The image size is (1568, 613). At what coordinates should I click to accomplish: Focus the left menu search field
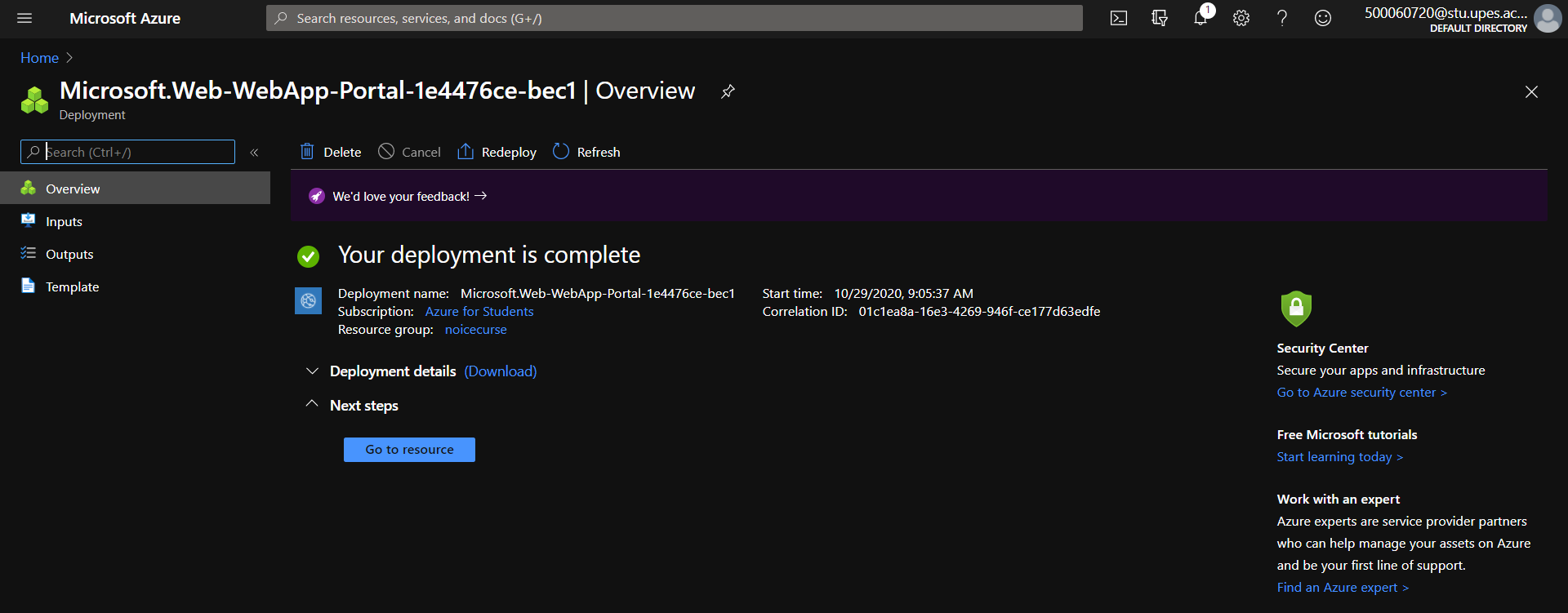(x=127, y=152)
